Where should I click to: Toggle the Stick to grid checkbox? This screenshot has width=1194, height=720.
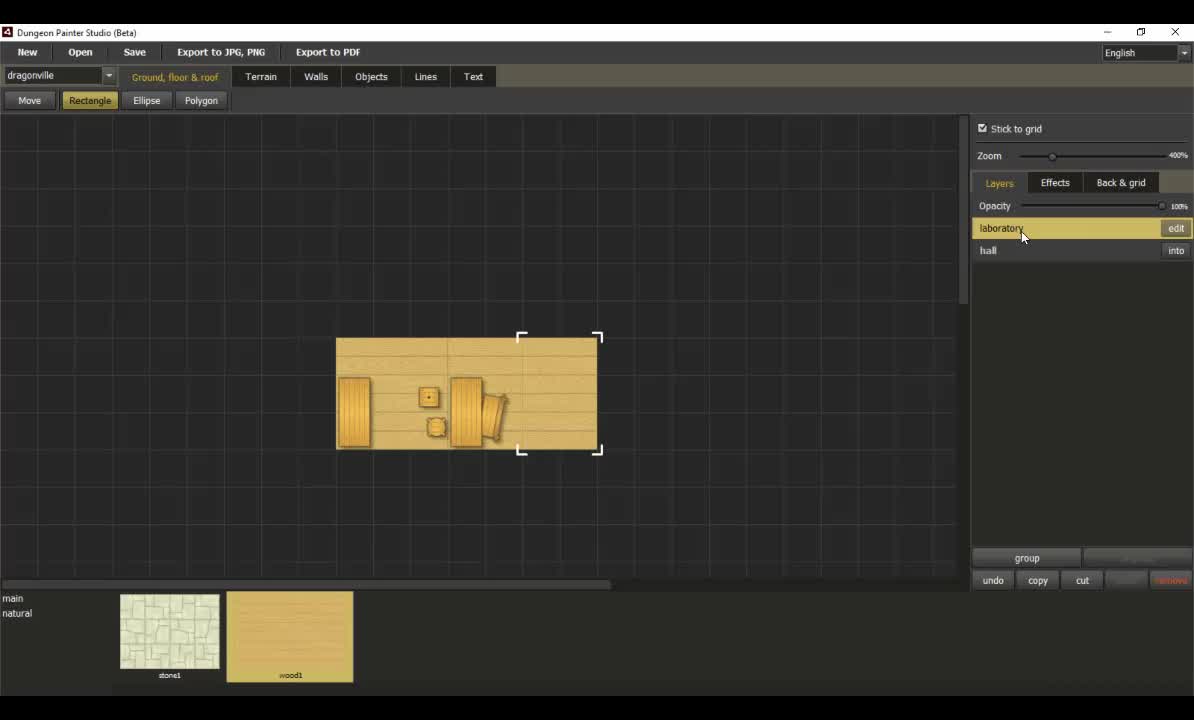coord(982,128)
